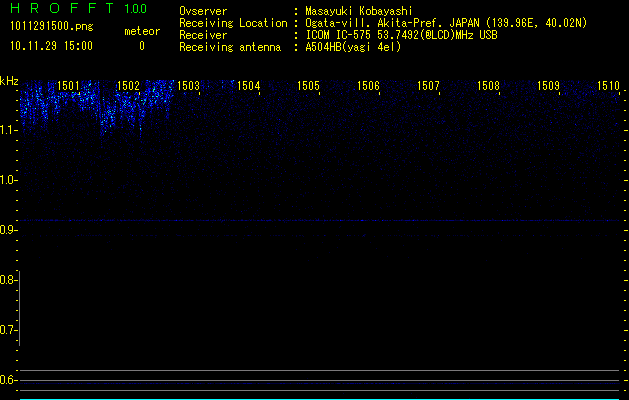Click the 0.9 kHz axis label
629x400 pixels.
(x=8, y=230)
